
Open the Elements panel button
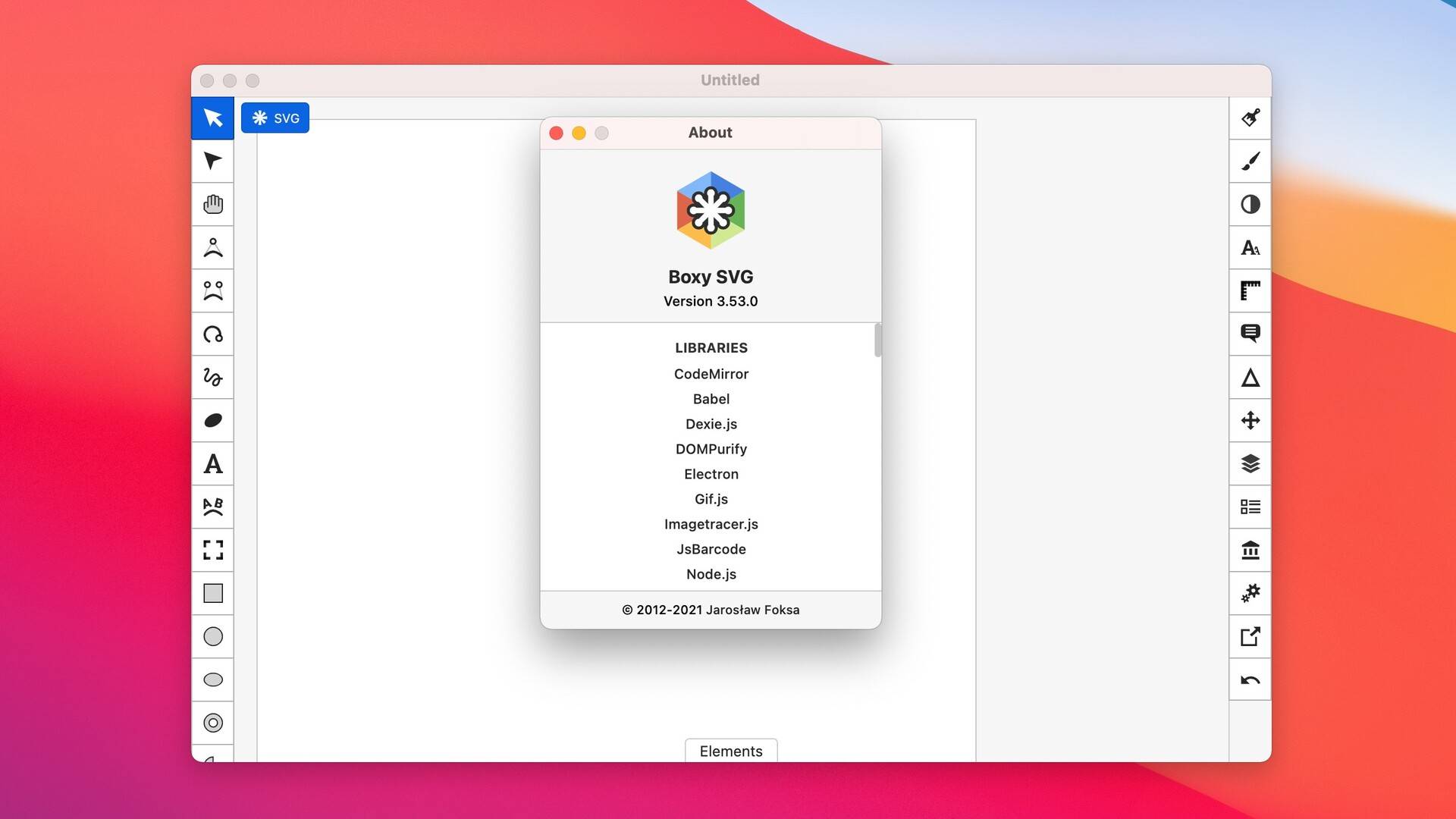coord(731,751)
